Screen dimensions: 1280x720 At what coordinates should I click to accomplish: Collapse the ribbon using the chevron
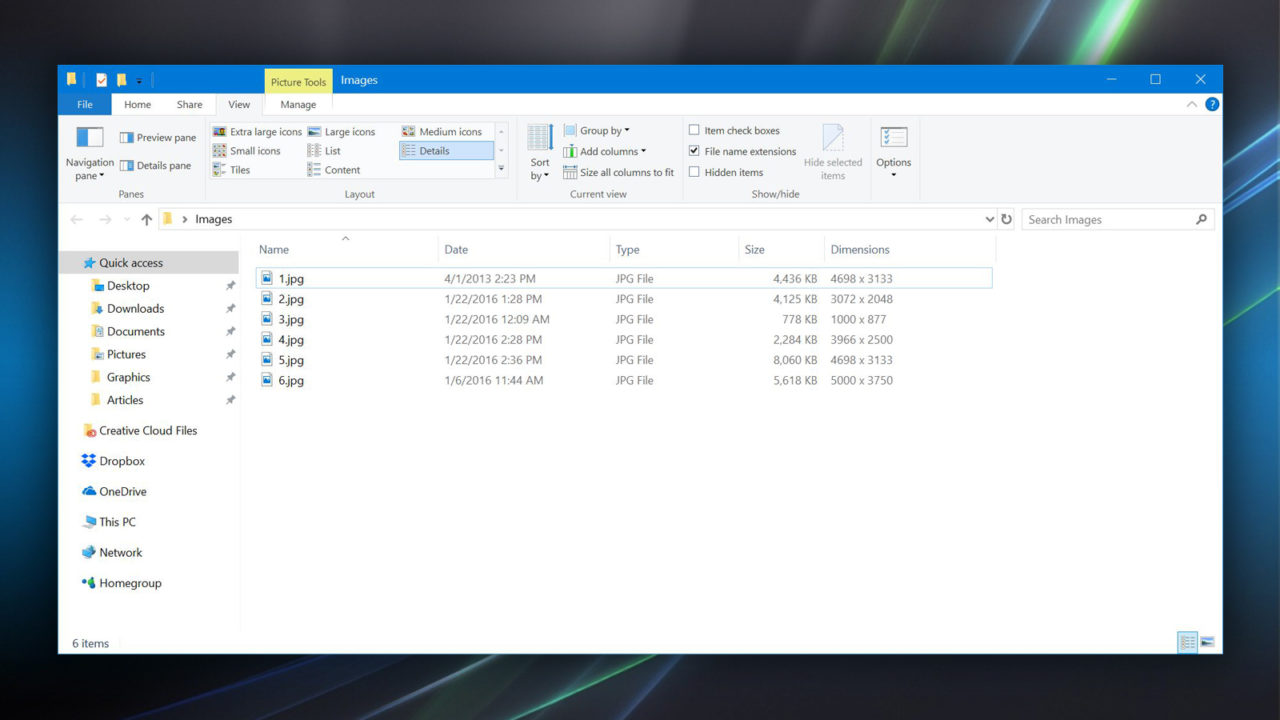click(x=1191, y=103)
